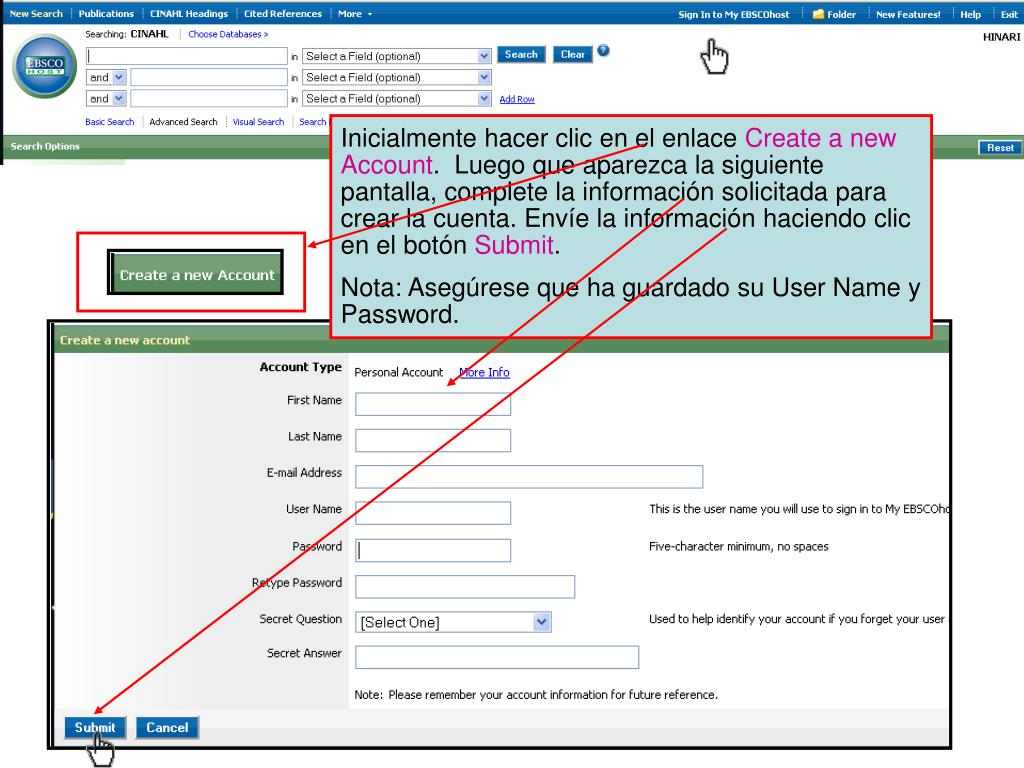1024x768 pixels.
Task: Open Publications menu item
Action: pos(106,14)
